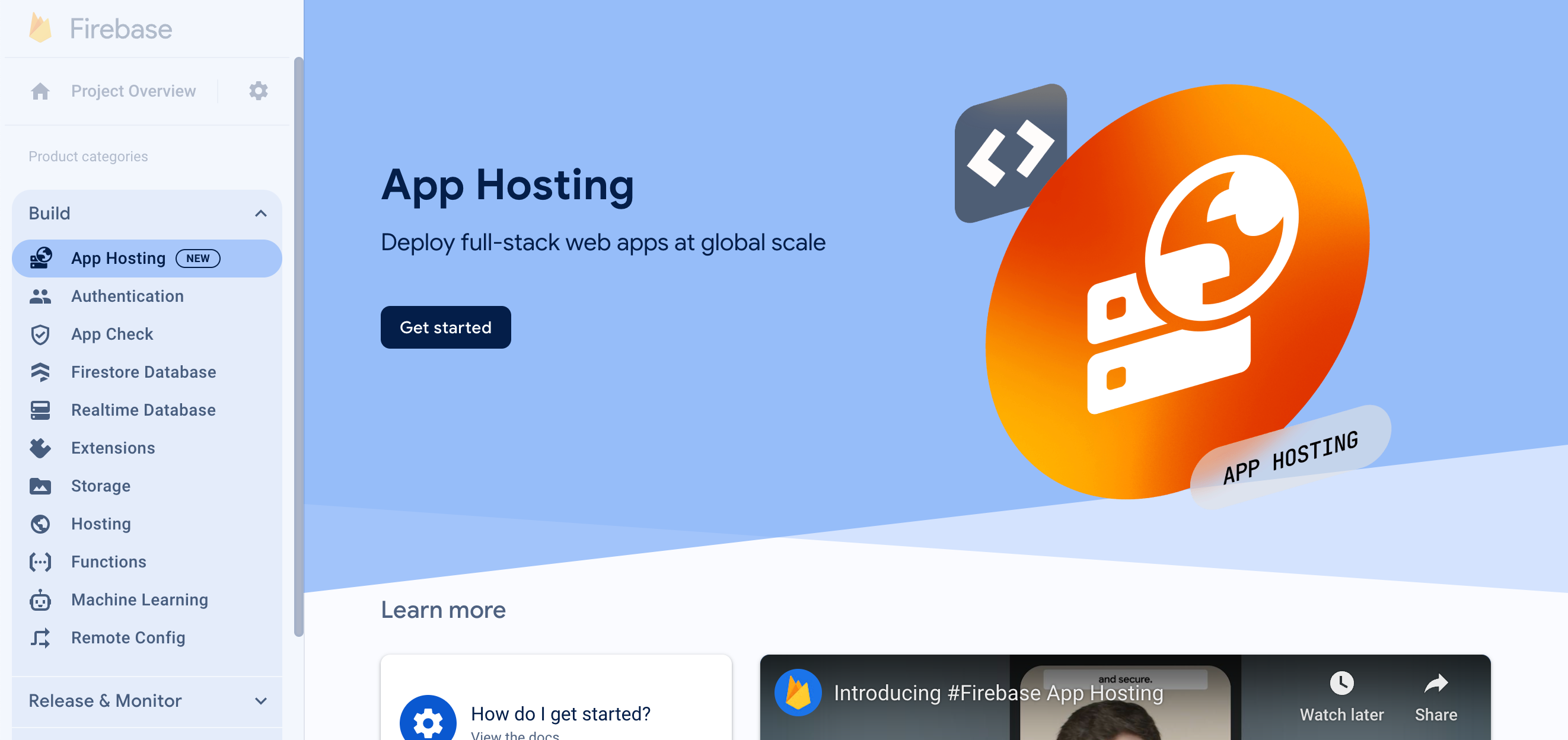Click the Machine Learning robot icon
The width and height of the screenshot is (1568, 740).
point(40,599)
